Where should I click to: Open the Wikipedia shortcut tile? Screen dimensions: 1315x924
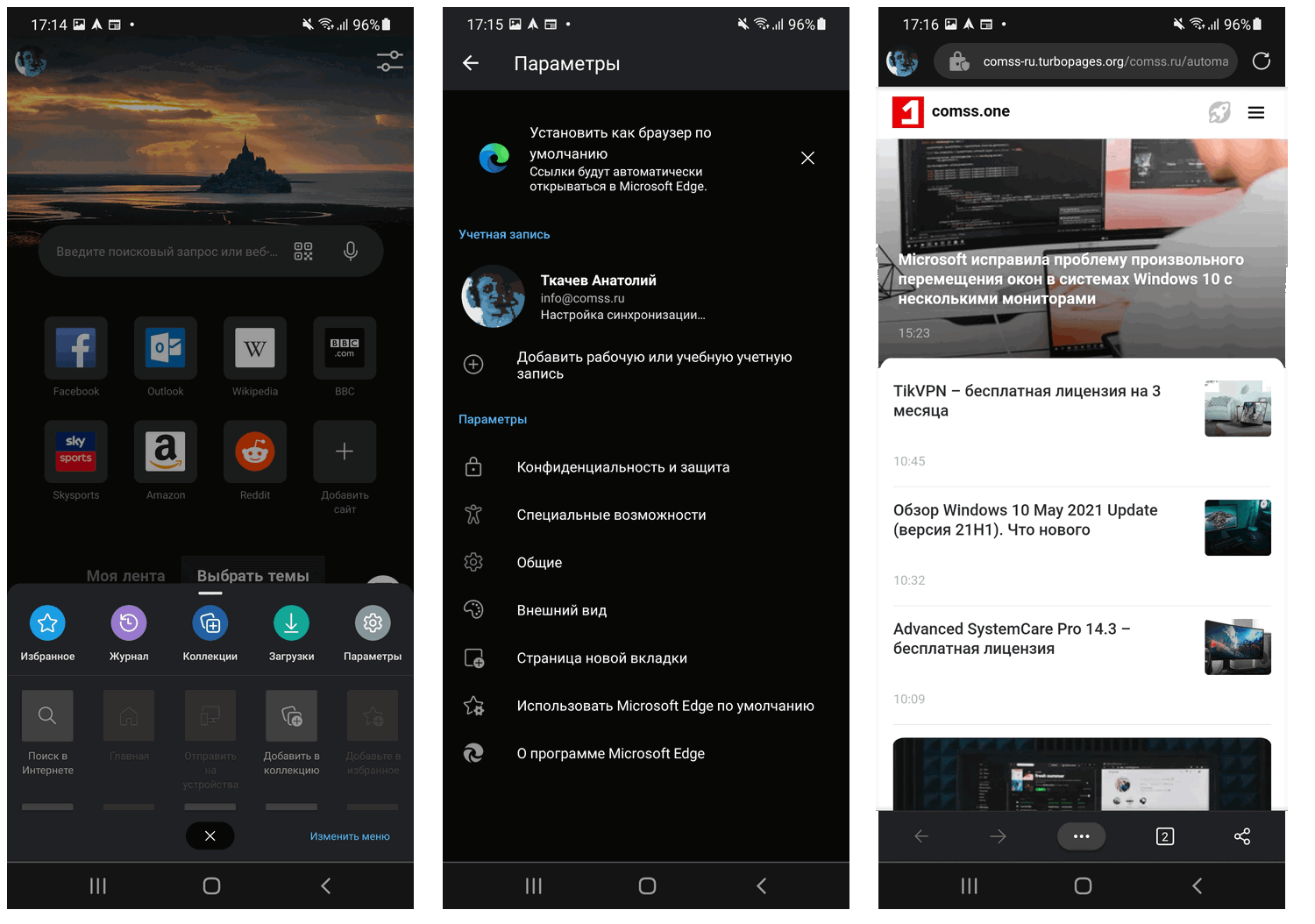(x=255, y=349)
